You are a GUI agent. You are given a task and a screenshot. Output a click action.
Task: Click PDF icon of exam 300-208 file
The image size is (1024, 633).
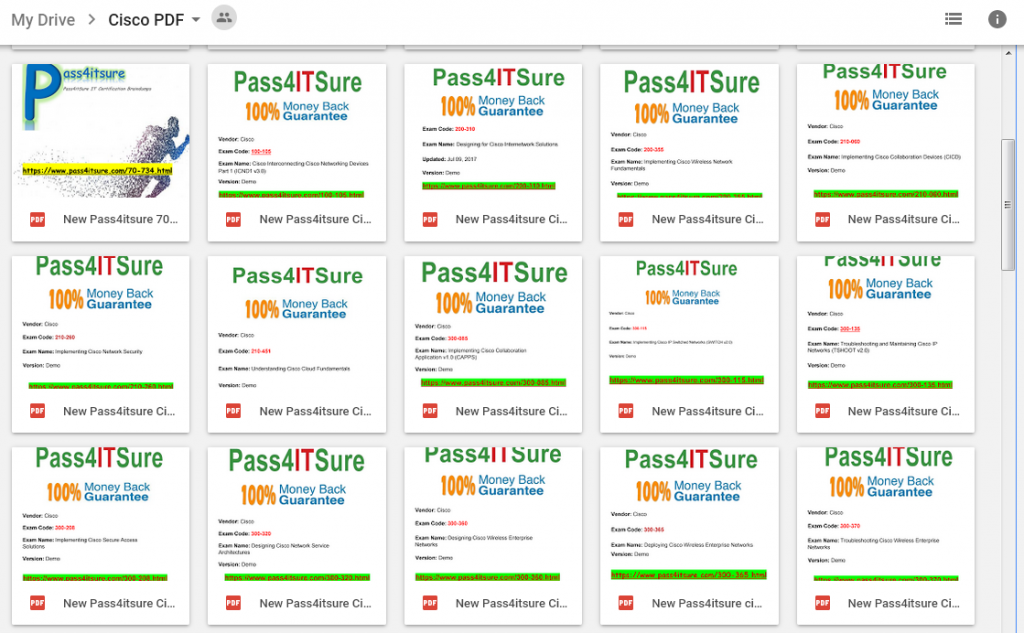(x=37, y=603)
